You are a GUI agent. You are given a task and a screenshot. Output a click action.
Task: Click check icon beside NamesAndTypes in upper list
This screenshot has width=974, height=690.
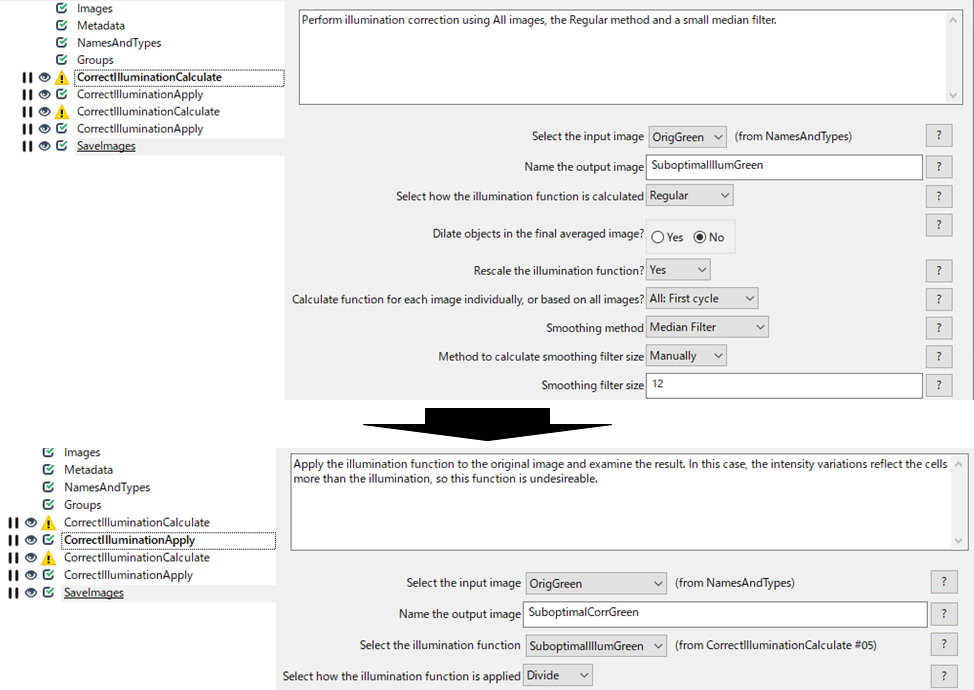[x=61, y=42]
